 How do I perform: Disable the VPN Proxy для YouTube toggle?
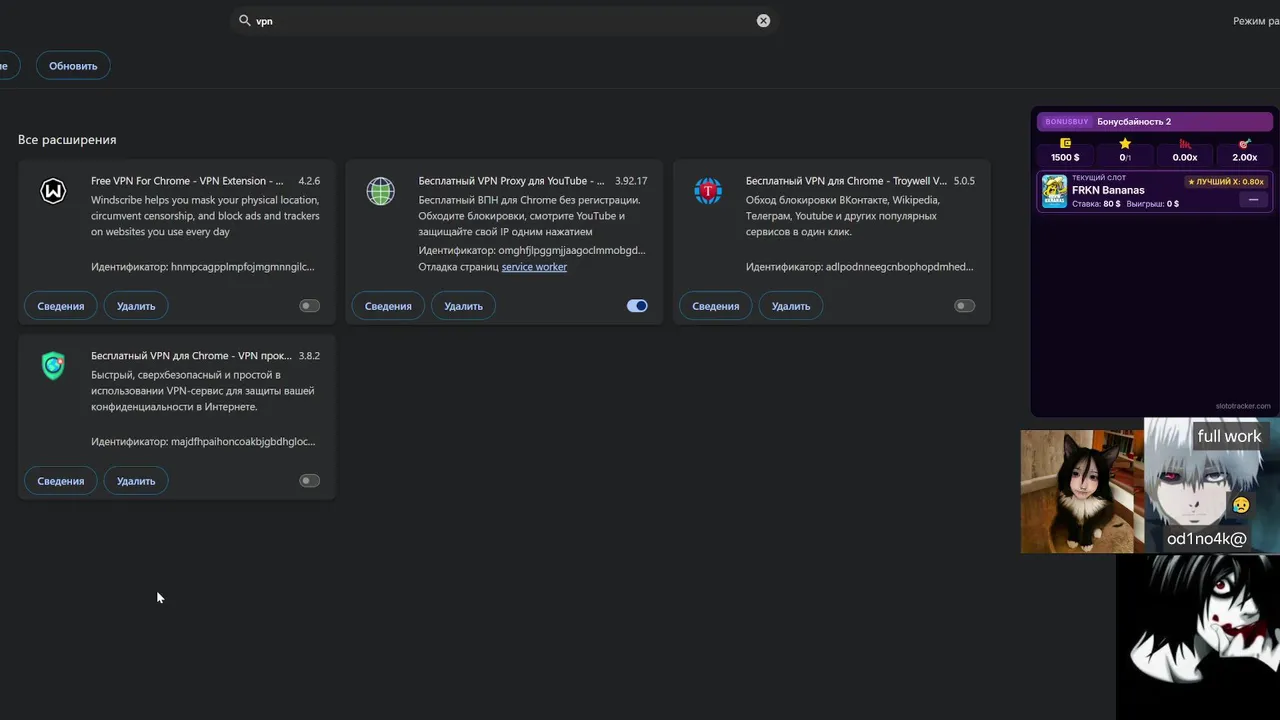637,306
